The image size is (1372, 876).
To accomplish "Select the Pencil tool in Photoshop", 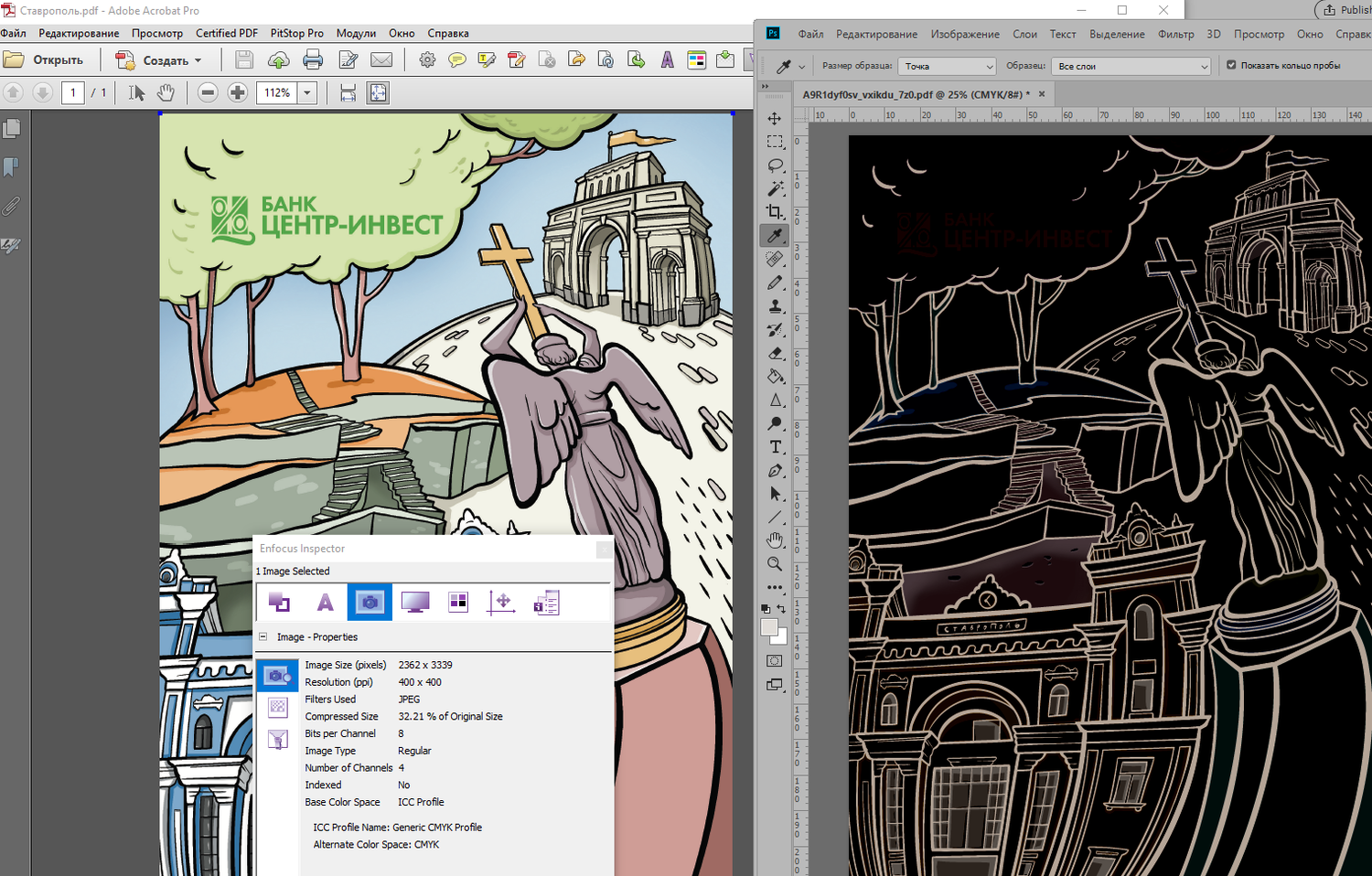I will click(x=775, y=283).
